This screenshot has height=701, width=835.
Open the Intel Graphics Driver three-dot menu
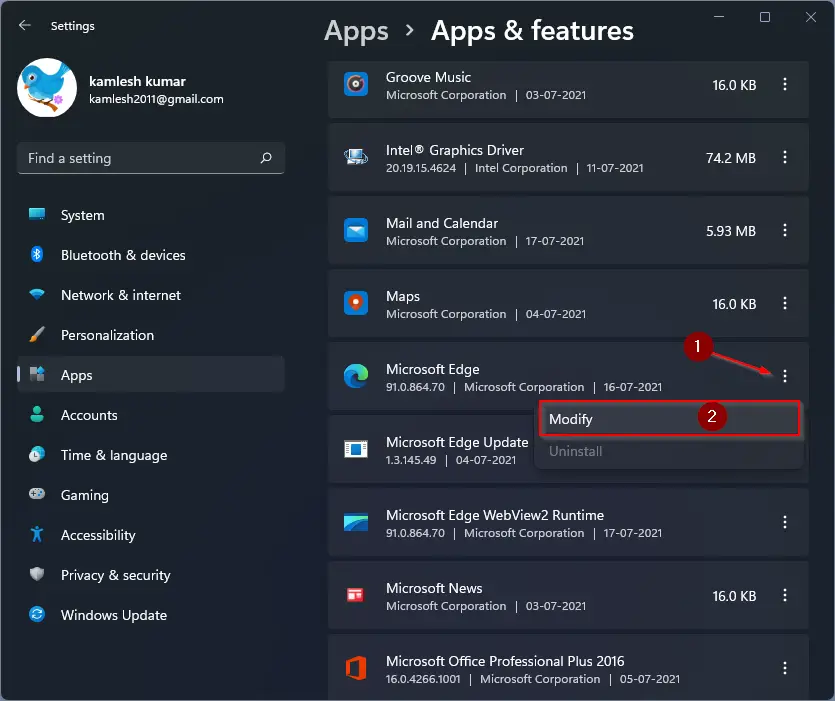[x=784, y=157]
